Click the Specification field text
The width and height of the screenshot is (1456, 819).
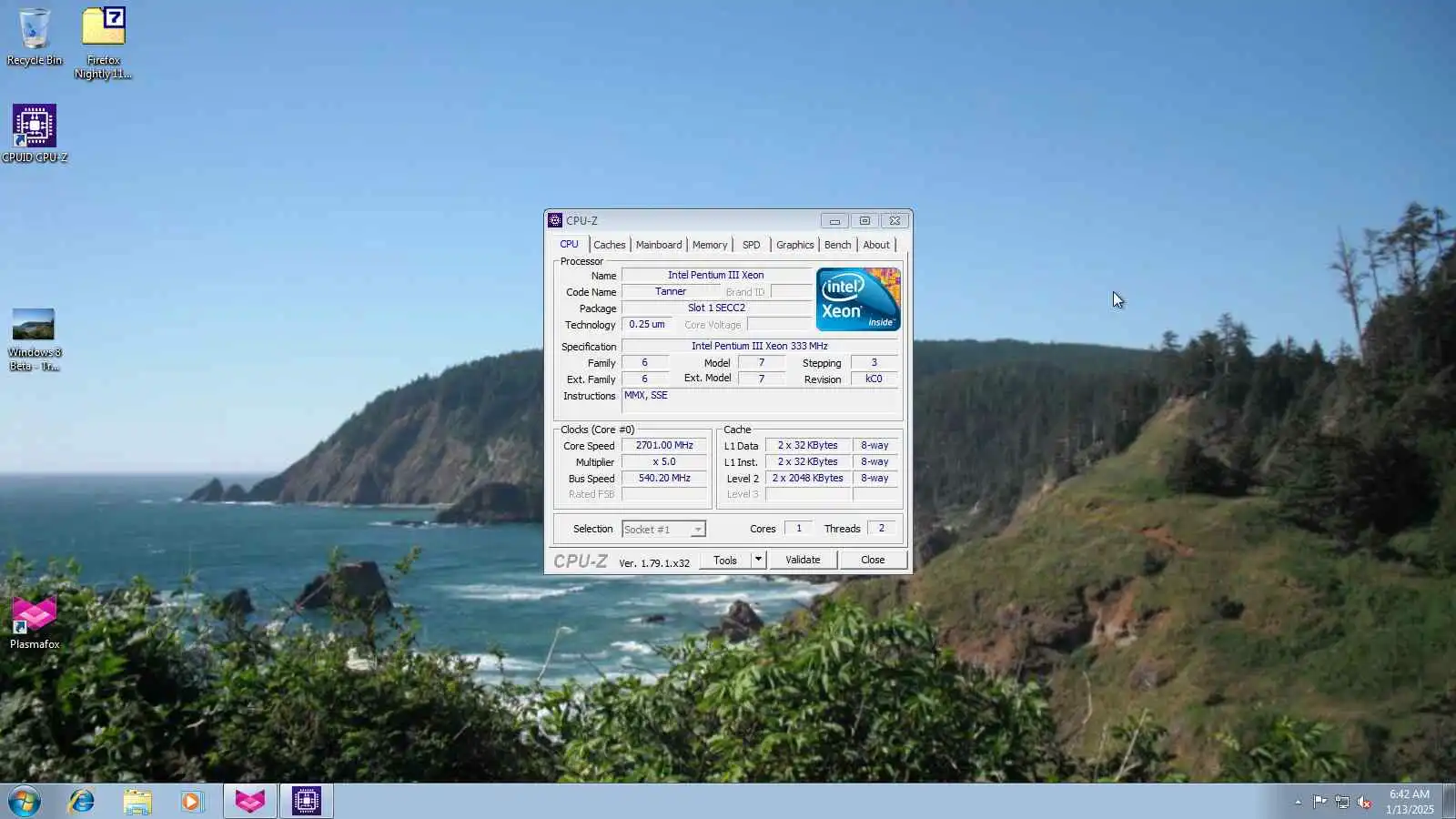(x=760, y=347)
